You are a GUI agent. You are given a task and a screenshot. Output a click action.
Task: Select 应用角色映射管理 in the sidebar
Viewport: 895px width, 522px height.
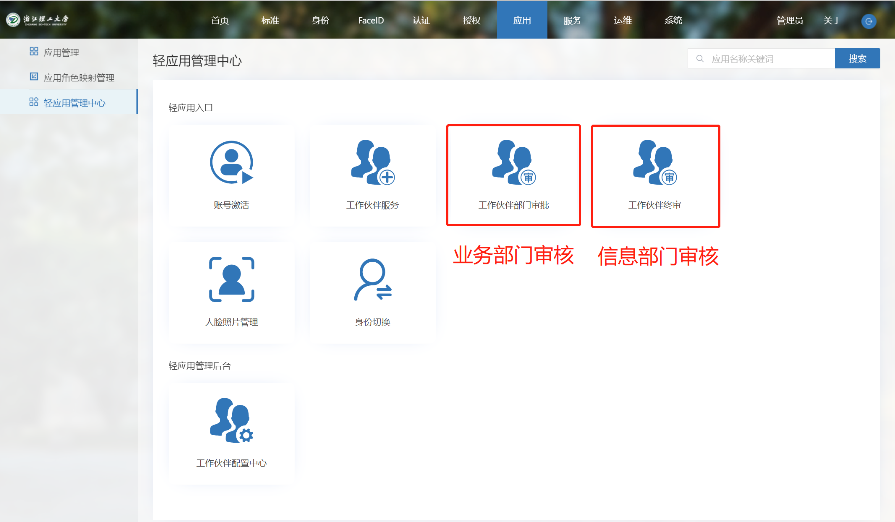tap(79, 77)
